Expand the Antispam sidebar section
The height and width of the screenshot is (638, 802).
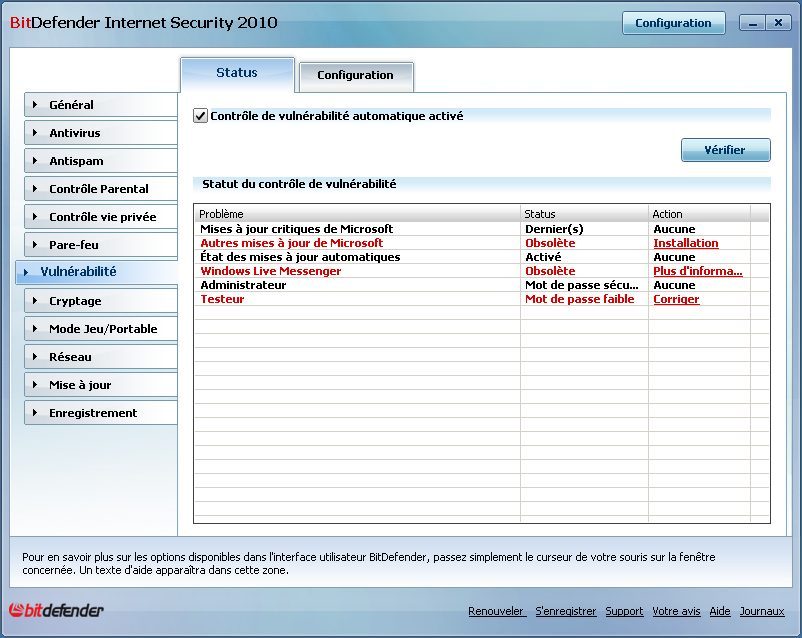(x=101, y=161)
